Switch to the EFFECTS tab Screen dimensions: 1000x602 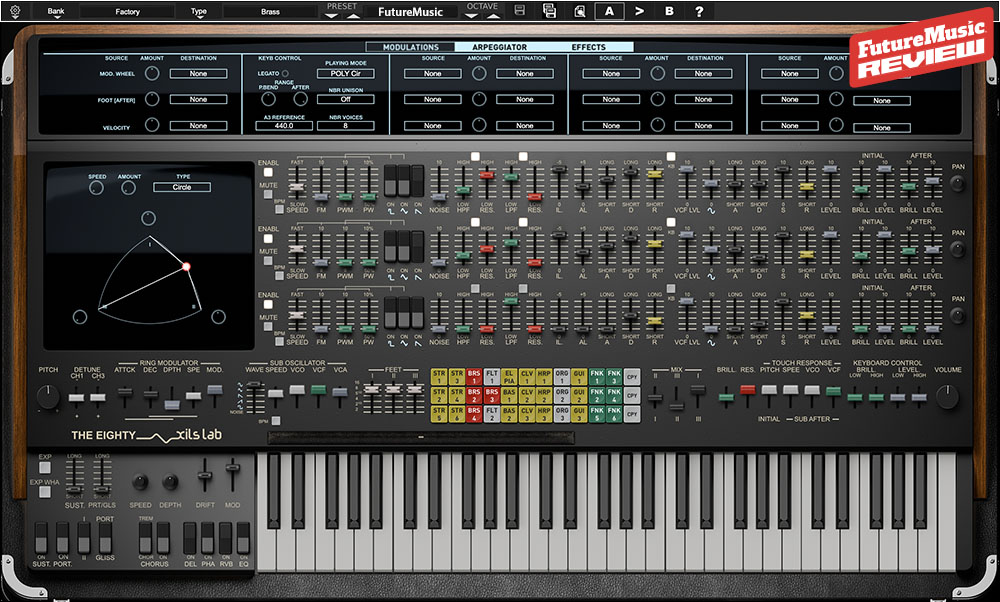point(589,47)
